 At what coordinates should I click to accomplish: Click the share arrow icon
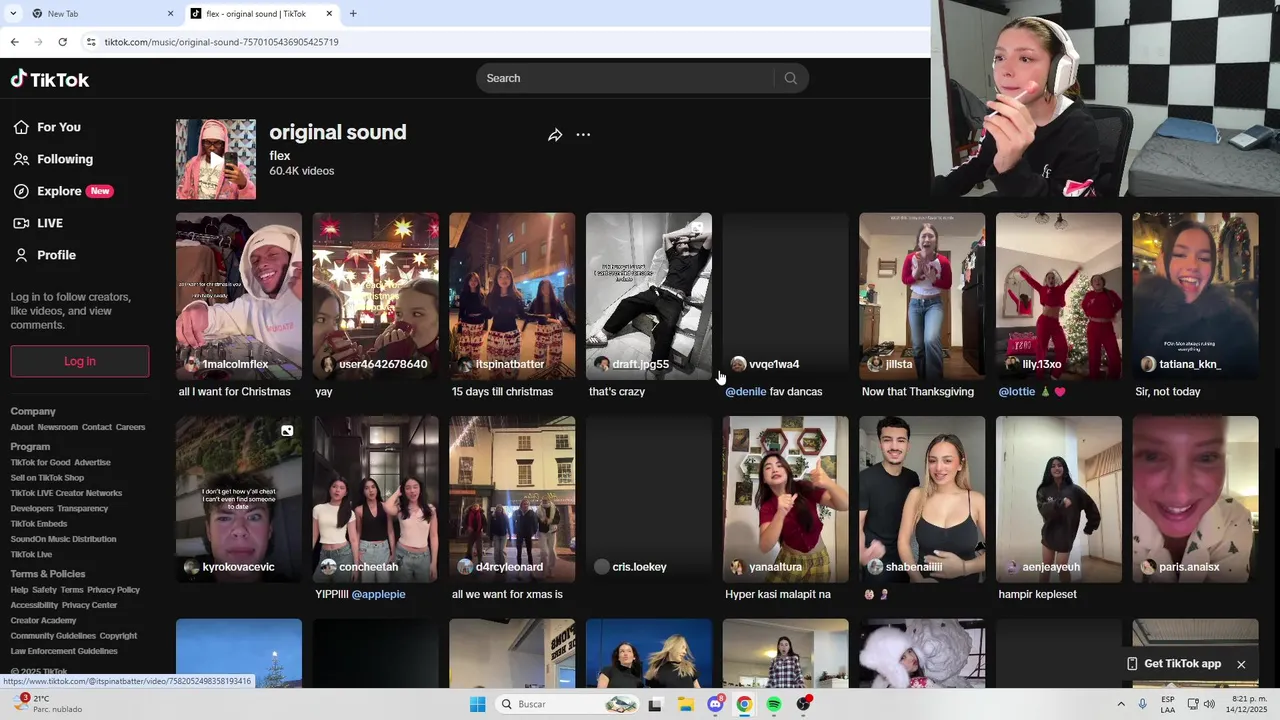click(555, 135)
